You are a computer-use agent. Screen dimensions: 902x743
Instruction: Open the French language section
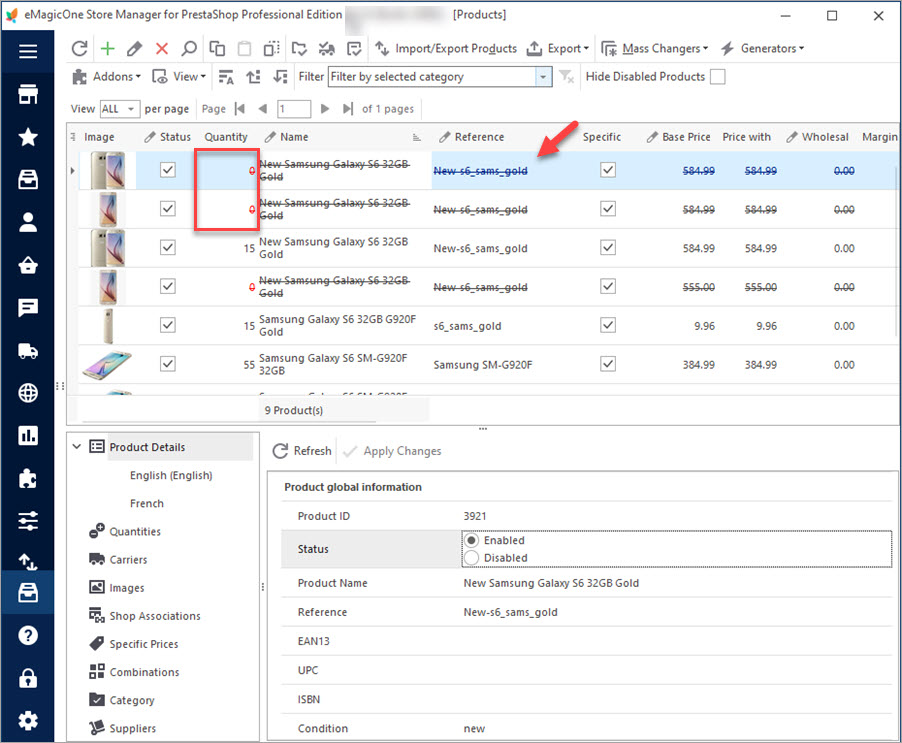[x=147, y=504]
